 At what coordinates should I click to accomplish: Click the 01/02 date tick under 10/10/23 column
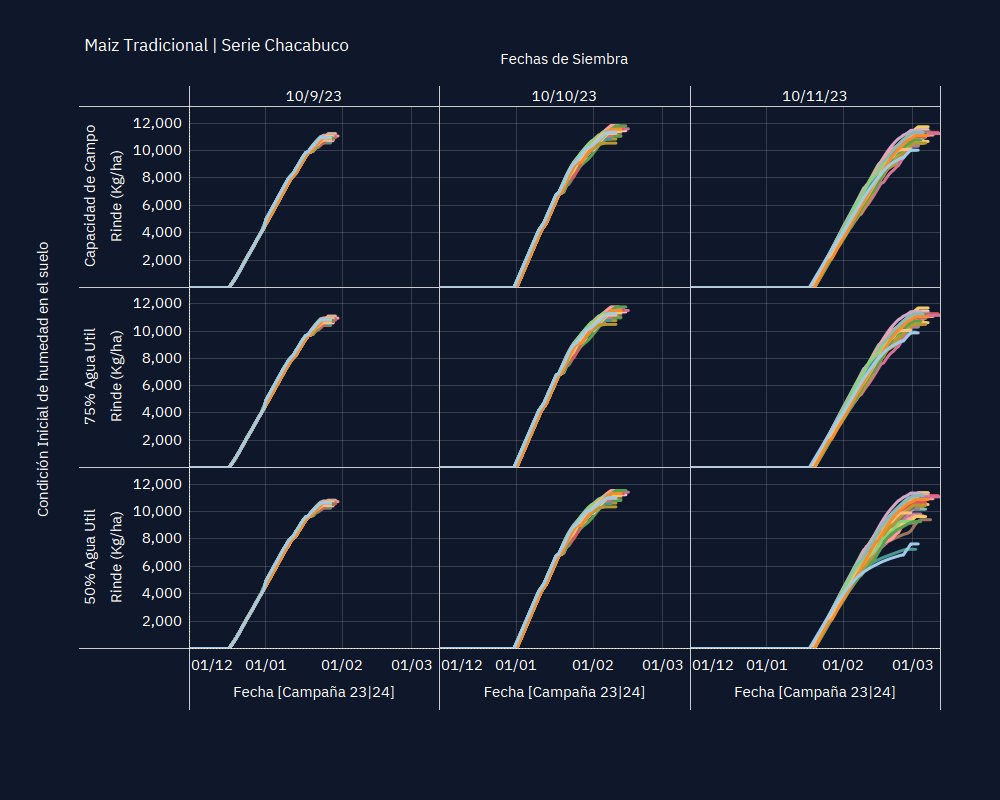point(592,665)
